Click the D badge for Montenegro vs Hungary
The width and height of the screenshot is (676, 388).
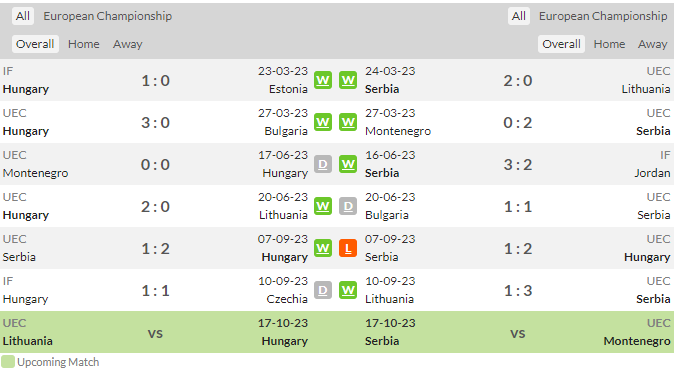pos(323,164)
